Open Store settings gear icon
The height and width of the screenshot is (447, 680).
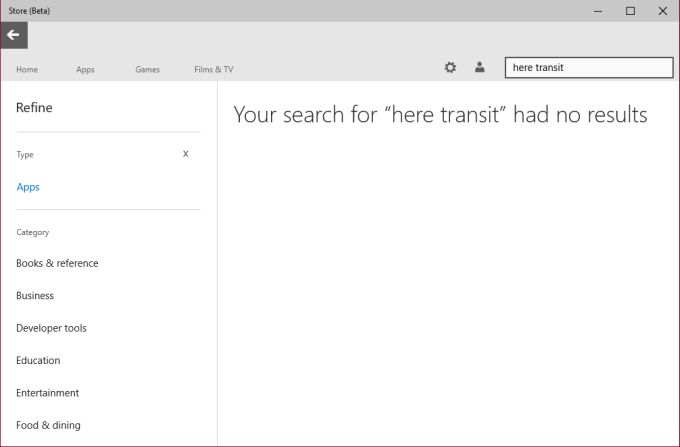(x=450, y=67)
